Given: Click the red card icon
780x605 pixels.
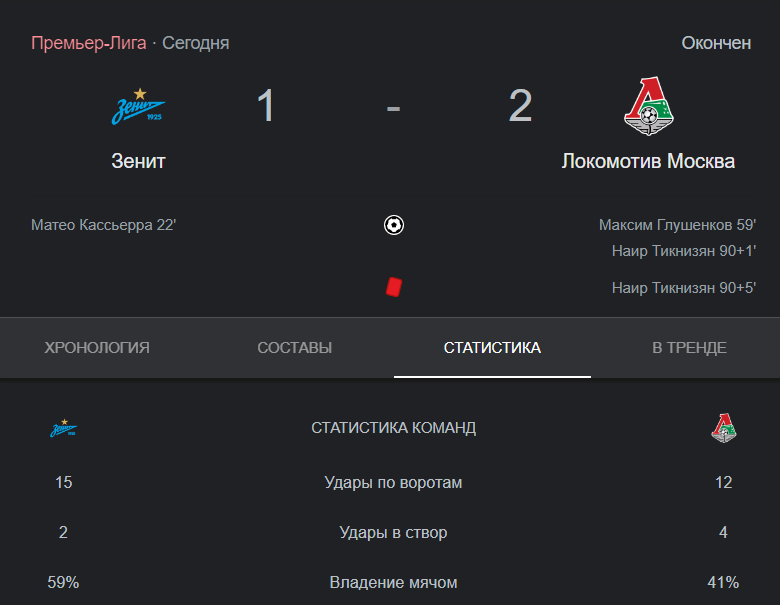Looking at the screenshot, I should 393,287.
